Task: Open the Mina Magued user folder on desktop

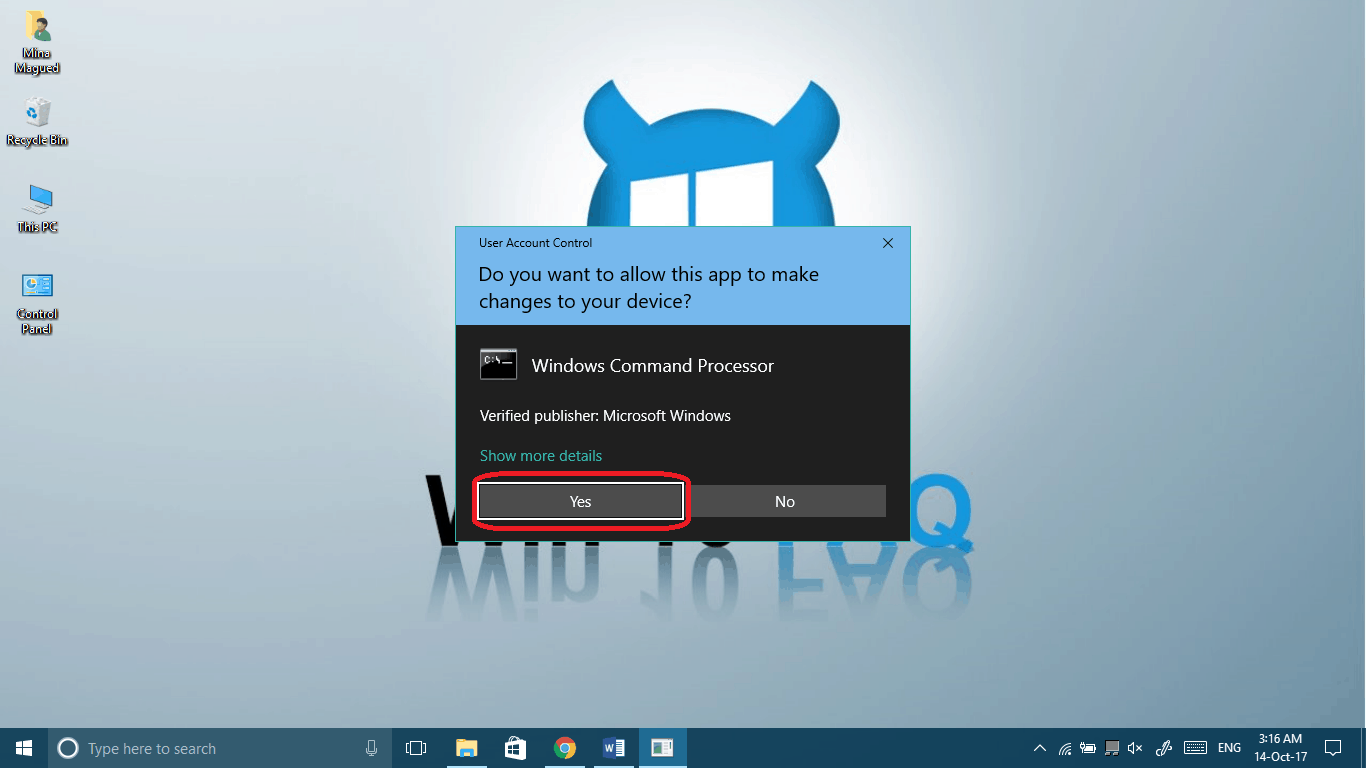Action: point(37,43)
